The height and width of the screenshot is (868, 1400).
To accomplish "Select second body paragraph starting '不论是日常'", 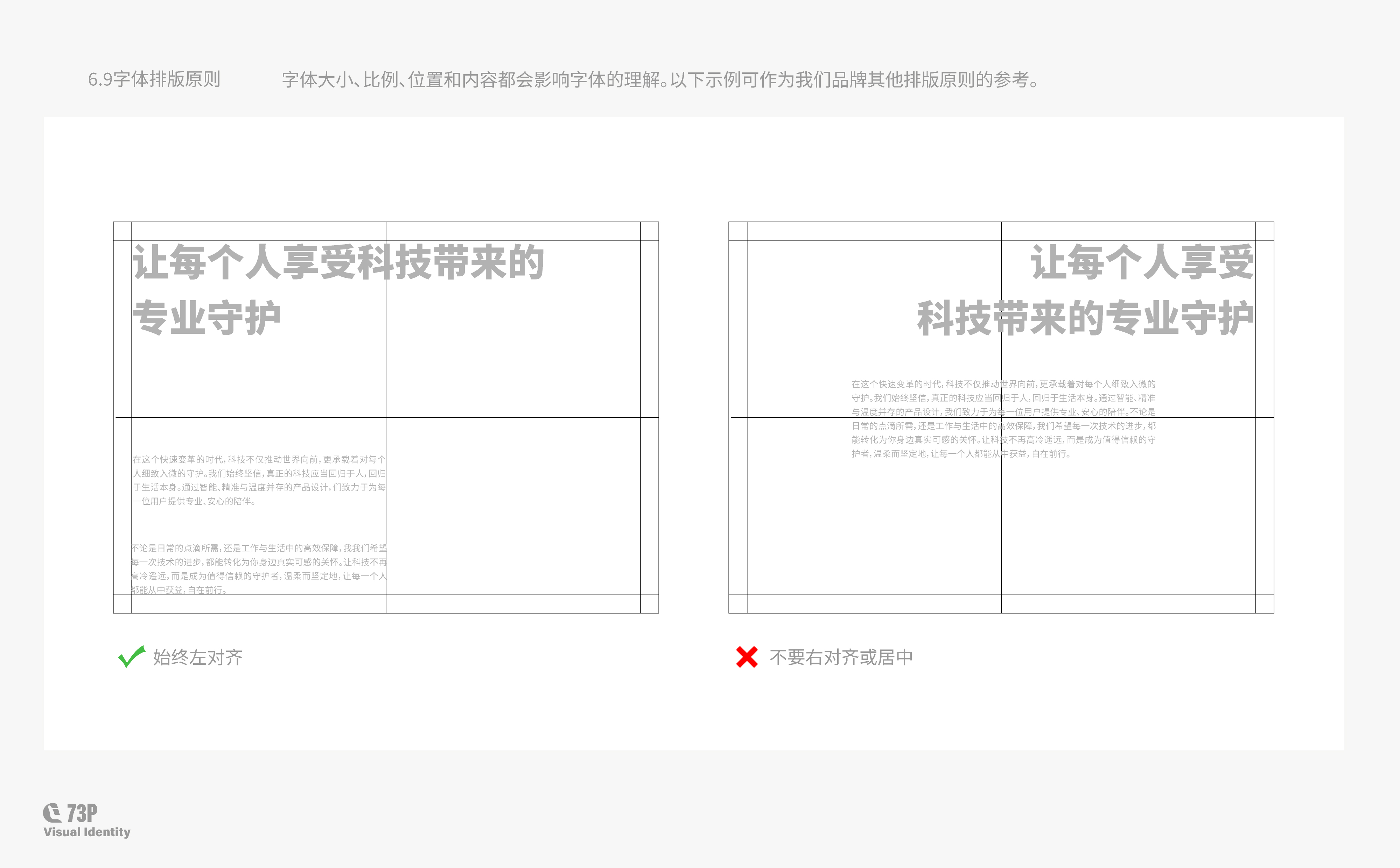I will 259,568.
